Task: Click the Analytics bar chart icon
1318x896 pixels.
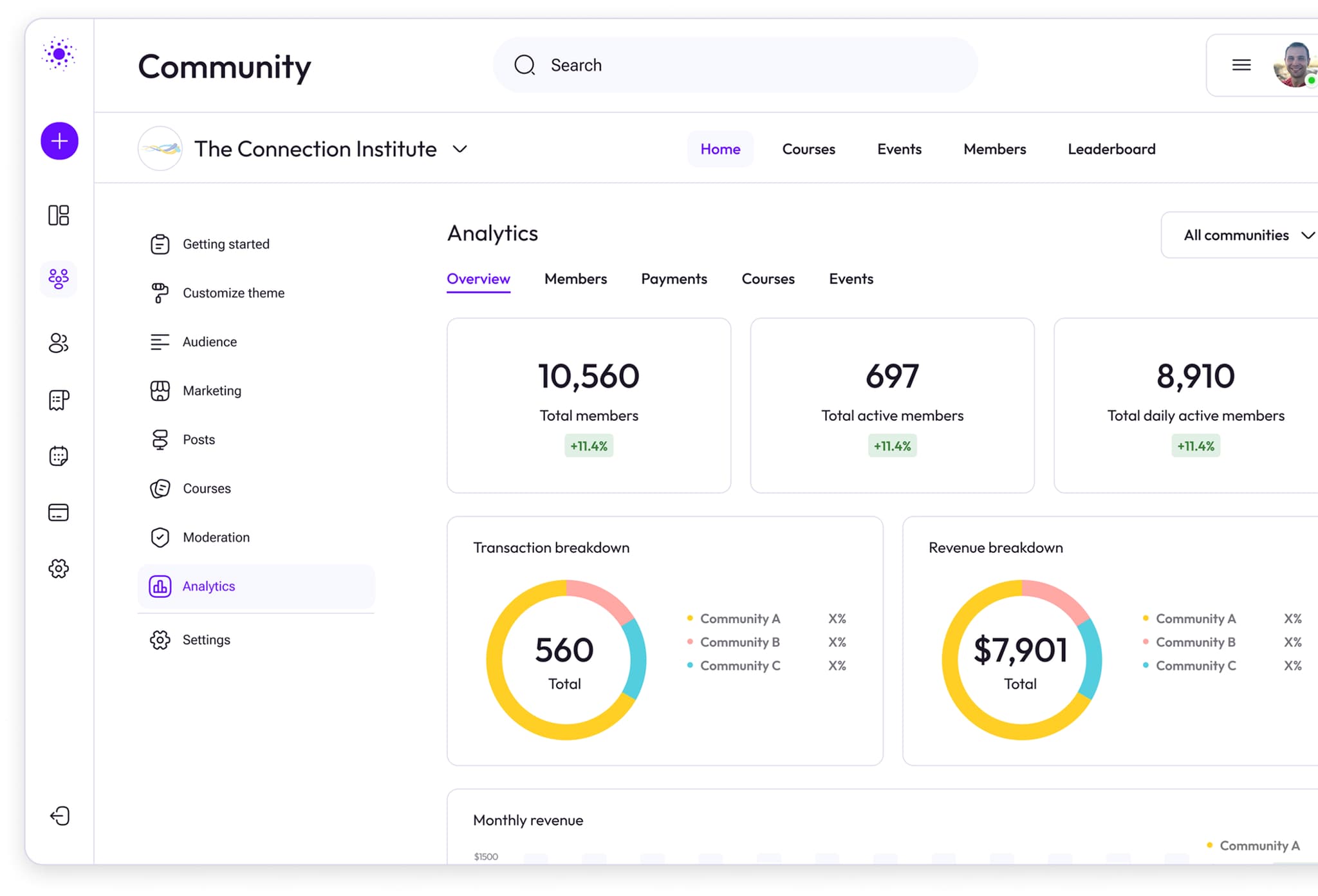Action: pyautogui.click(x=160, y=586)
